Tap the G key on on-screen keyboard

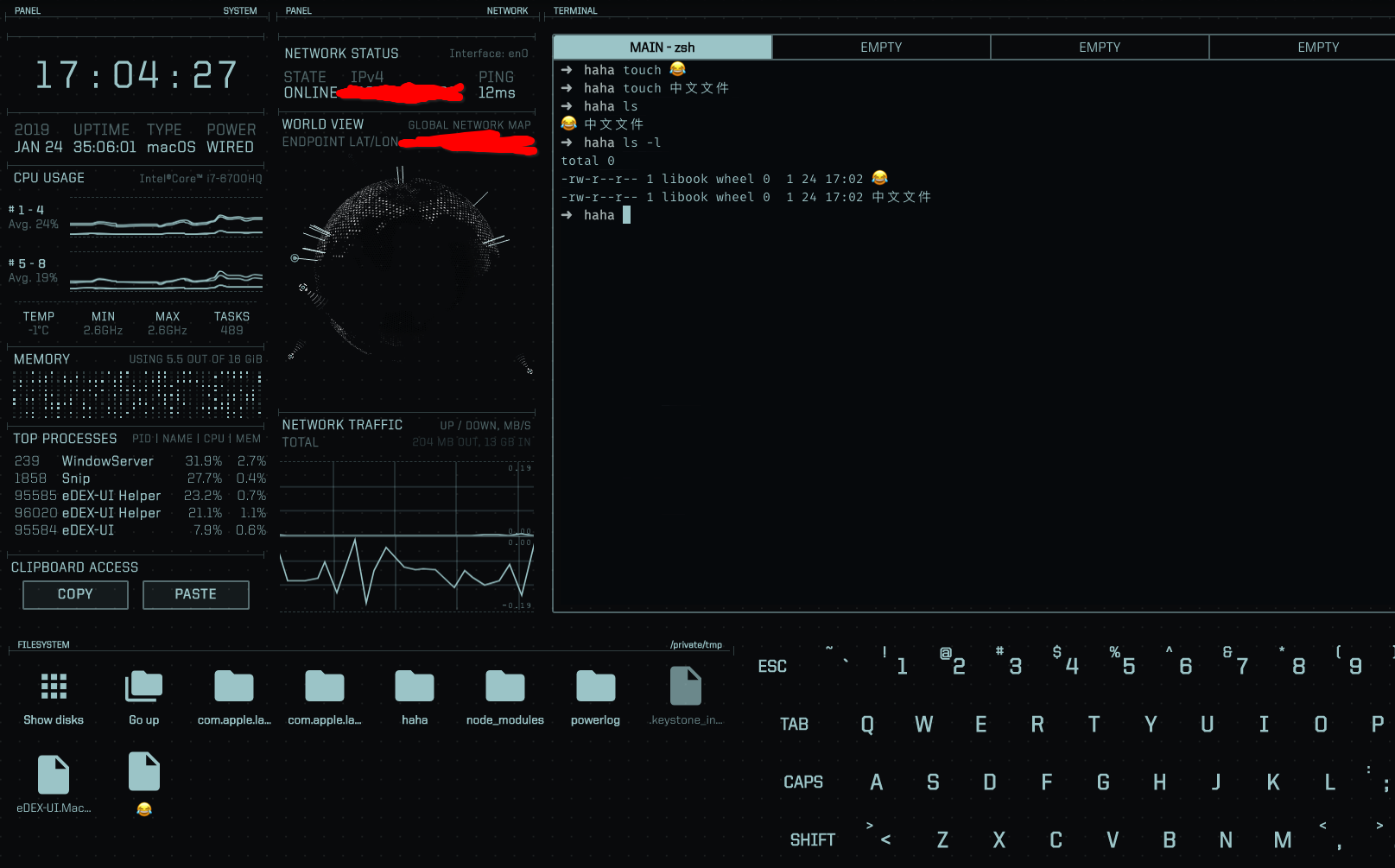pos(1103,782)
